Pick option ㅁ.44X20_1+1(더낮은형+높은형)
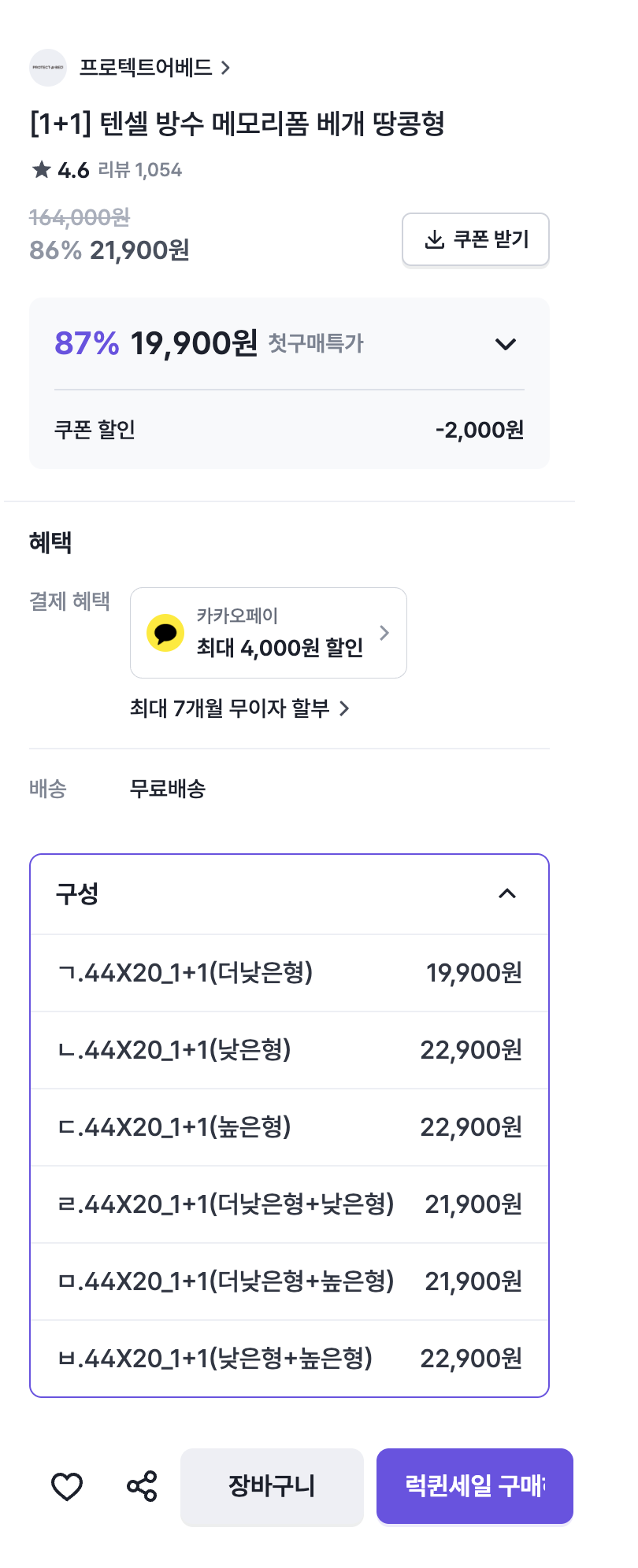The width and height of the screenshot is (638, 1568). coord(289,1281)
